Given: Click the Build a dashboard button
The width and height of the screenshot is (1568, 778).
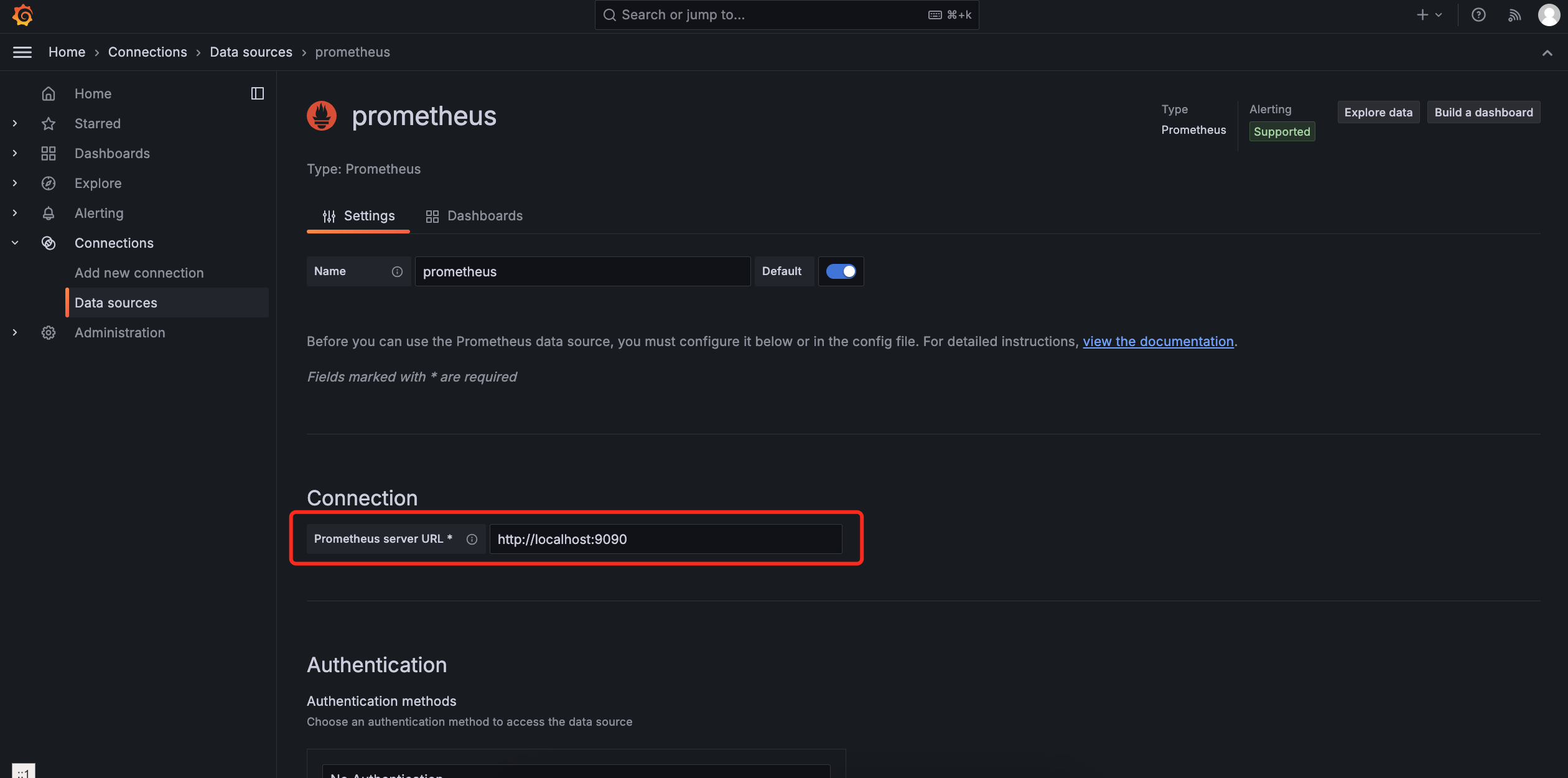Looking at the screenshot, I should (1484, 113).
